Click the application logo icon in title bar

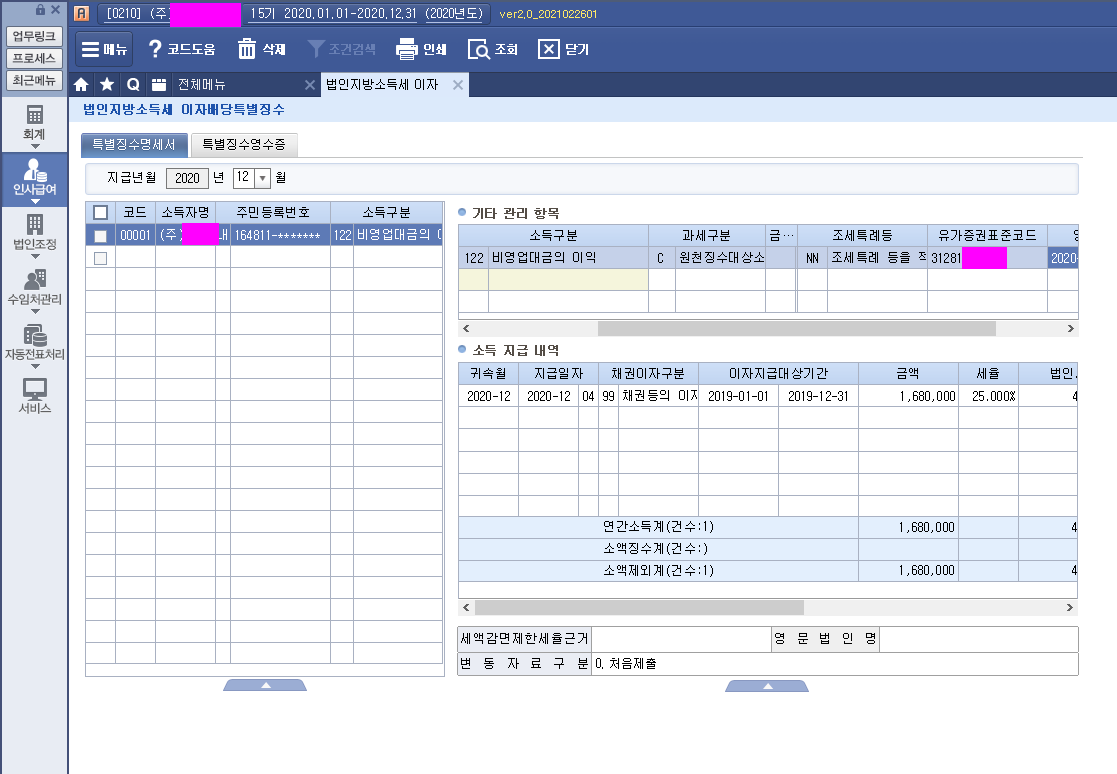[81, 14]
